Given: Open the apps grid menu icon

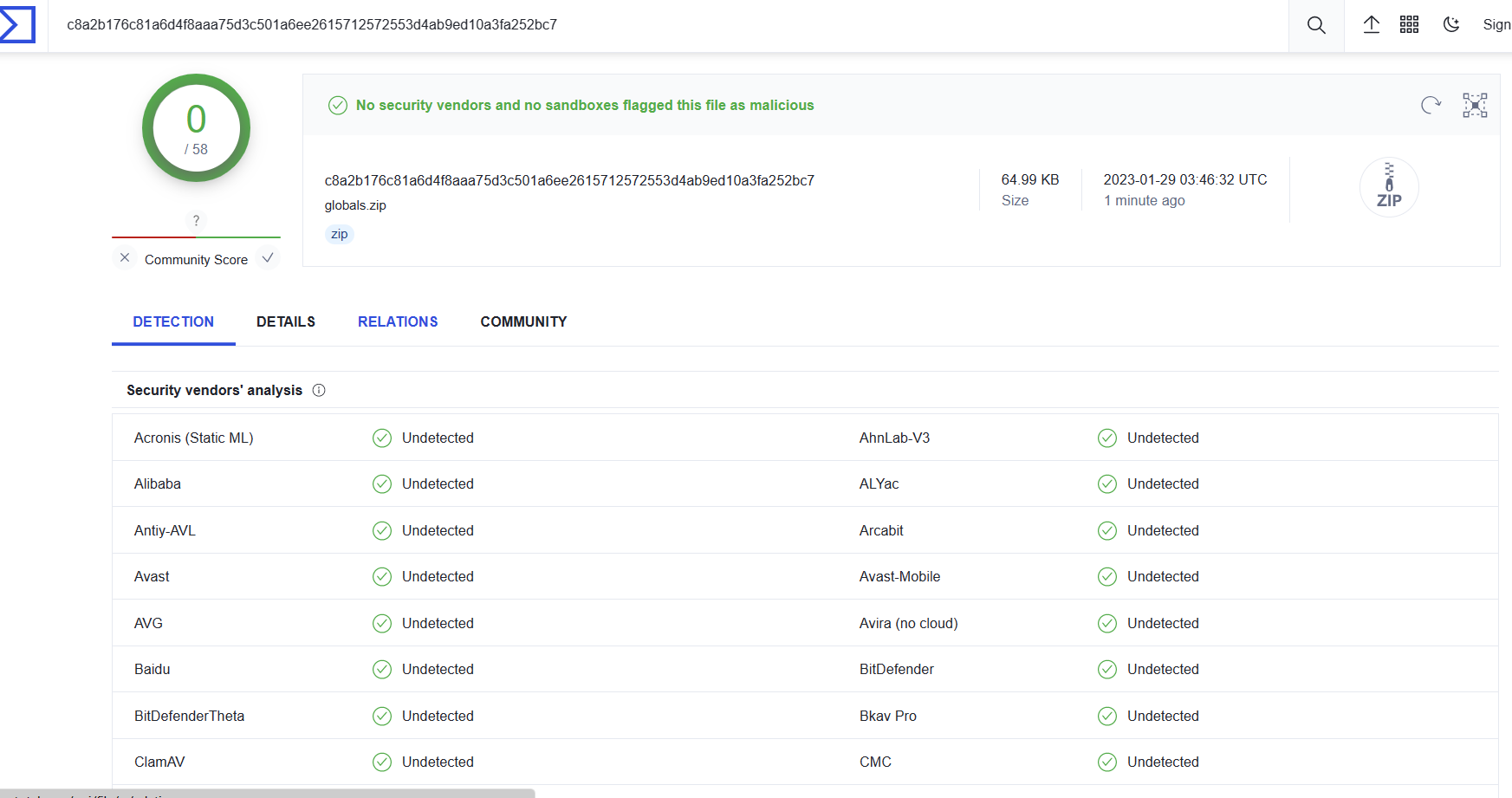Looking at the screenshot, I should tap(1409, 25).
